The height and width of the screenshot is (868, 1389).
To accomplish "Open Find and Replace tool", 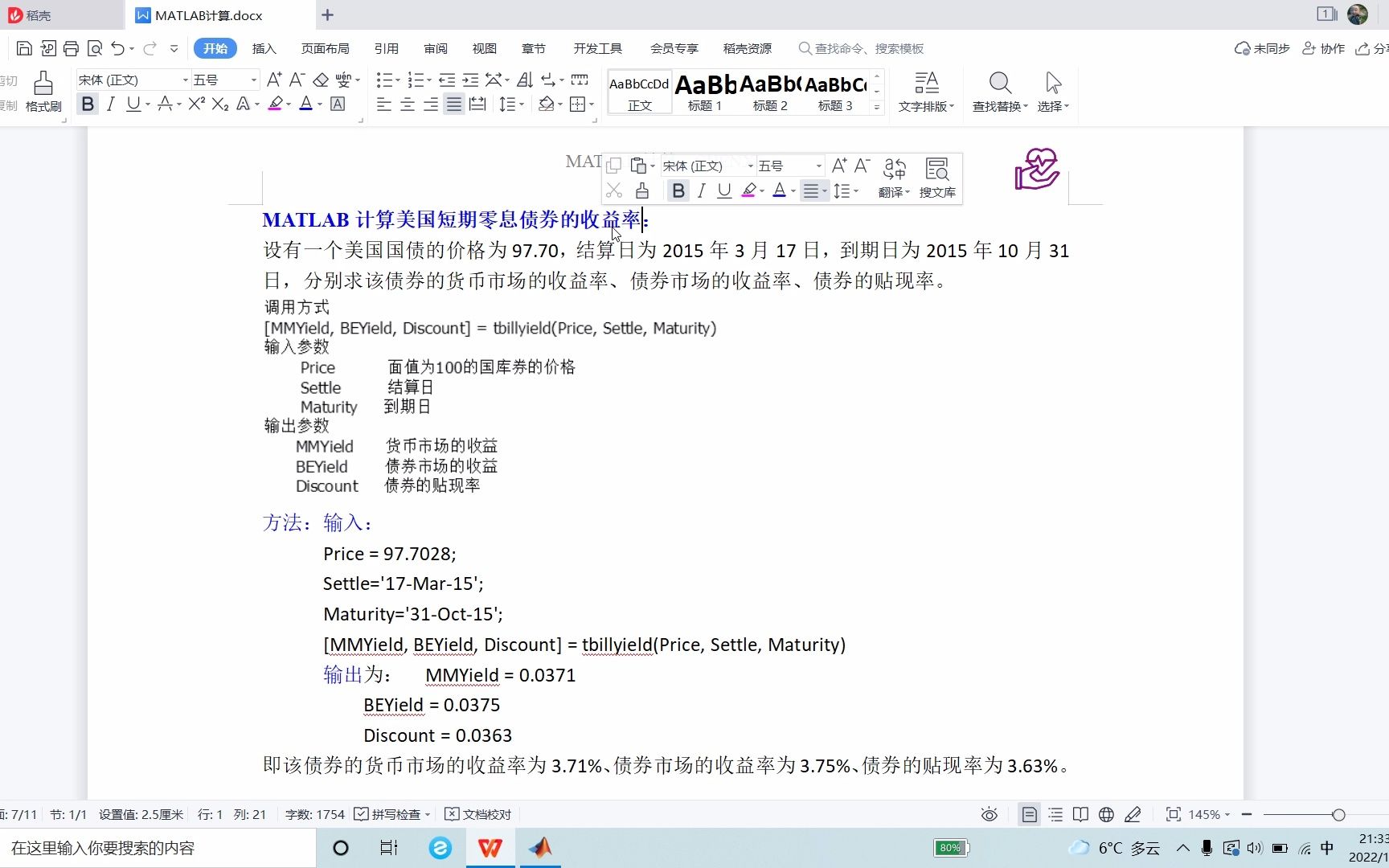I will tap(1000, 92).
